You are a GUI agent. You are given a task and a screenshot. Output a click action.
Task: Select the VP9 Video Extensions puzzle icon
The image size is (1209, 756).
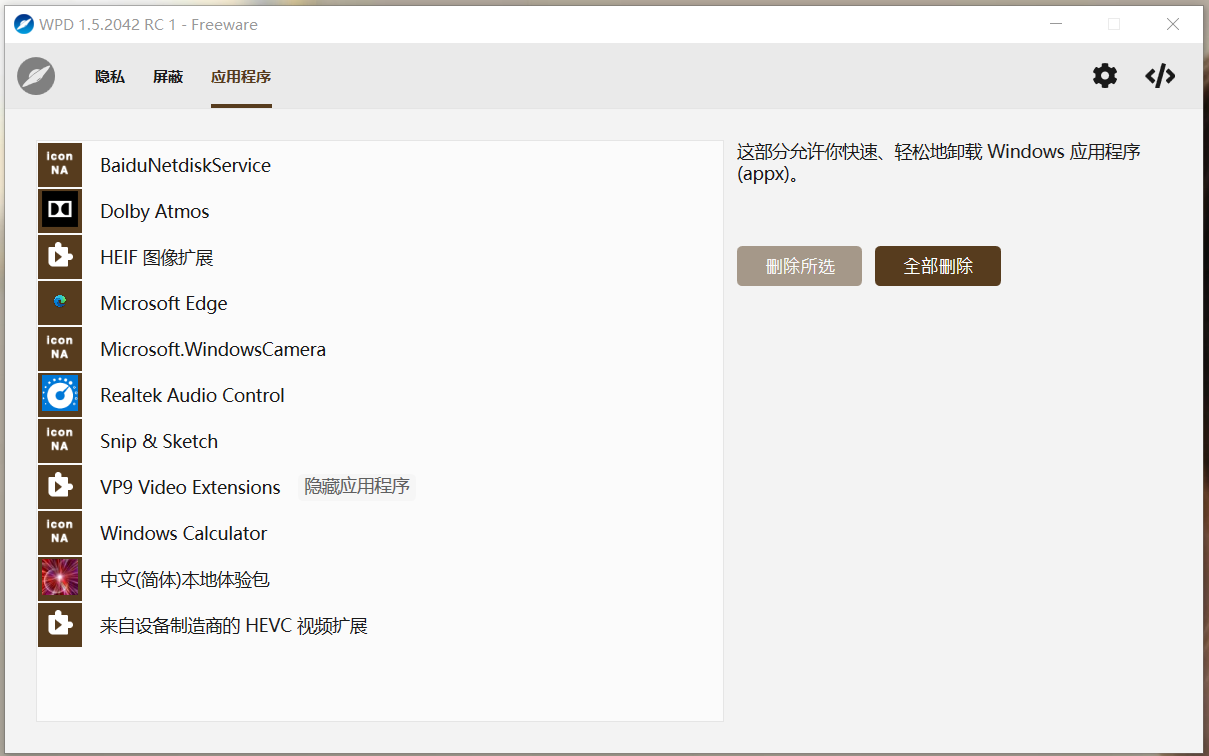coord(60,487)
